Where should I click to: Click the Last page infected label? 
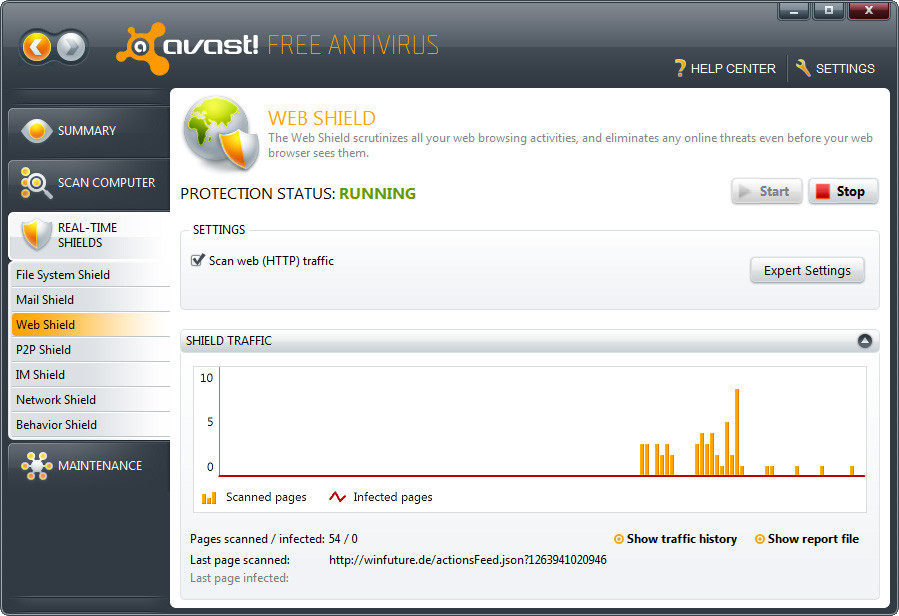pos(239,578)
